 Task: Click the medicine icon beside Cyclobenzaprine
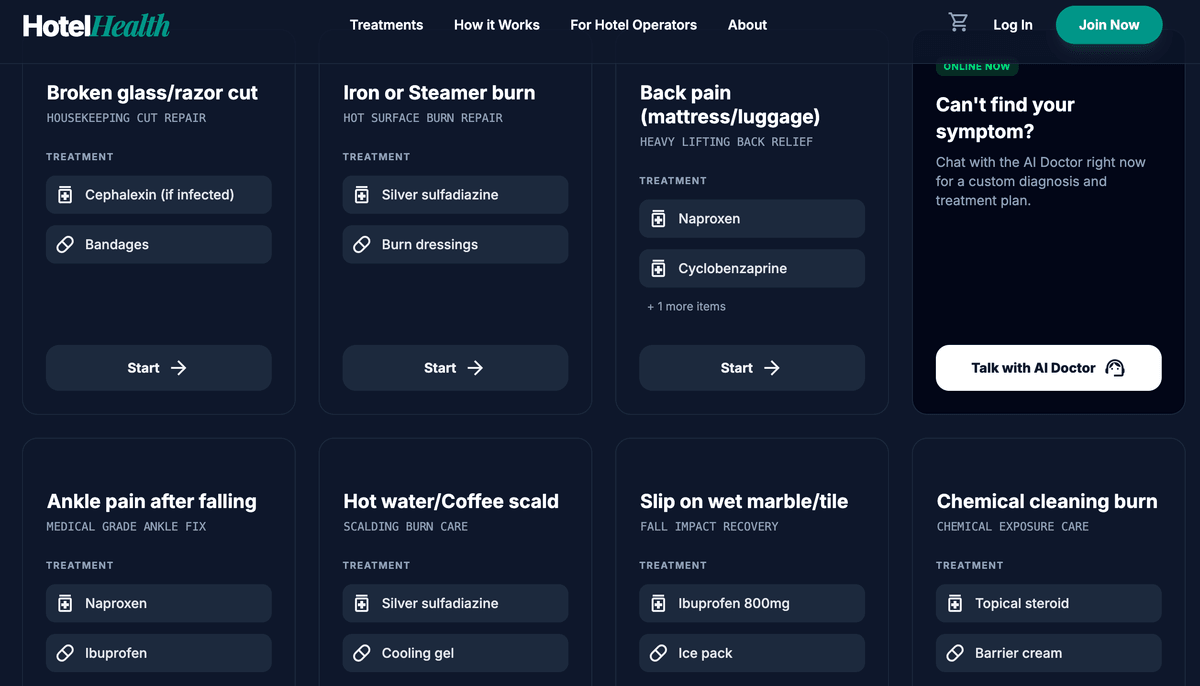tap(658, 269)
